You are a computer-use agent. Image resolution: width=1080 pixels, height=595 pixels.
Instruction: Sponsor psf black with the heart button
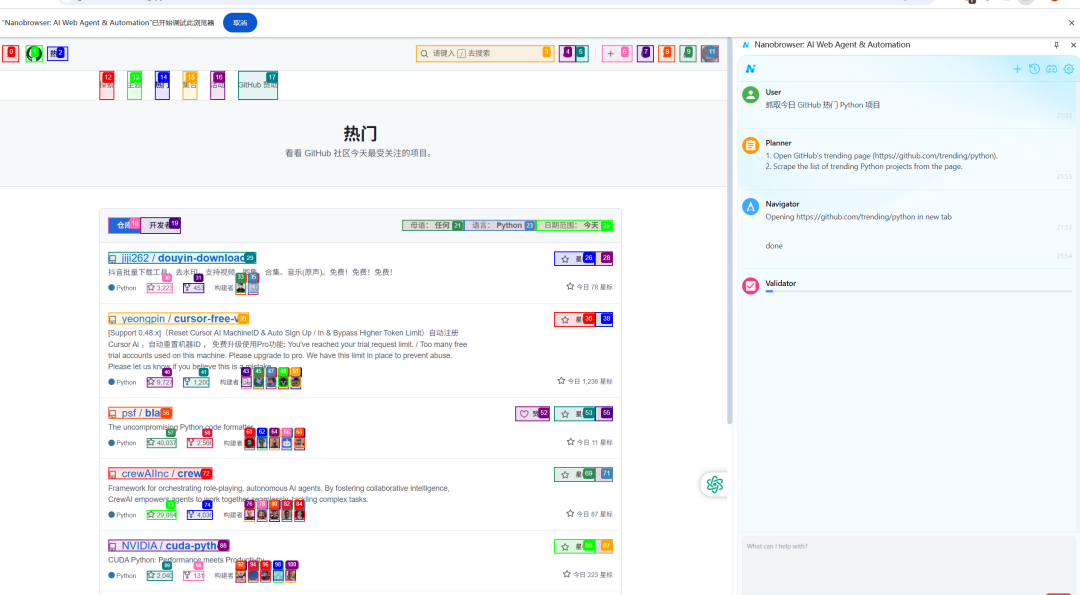[532, 413]
